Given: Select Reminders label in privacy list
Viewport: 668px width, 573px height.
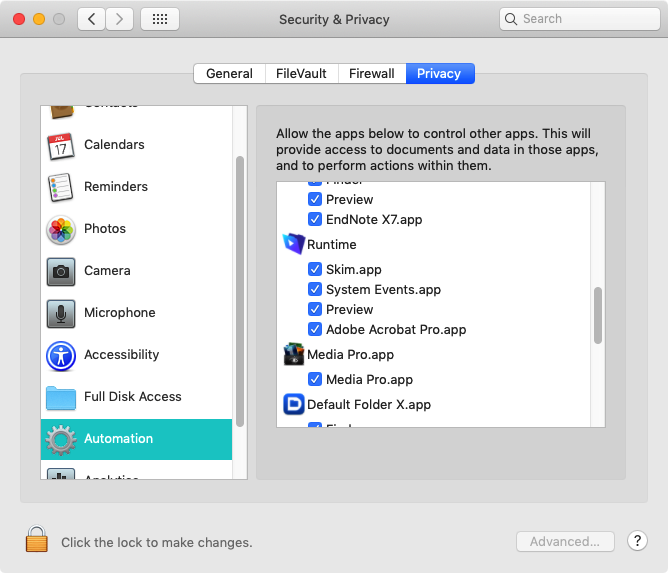Looking at the screenshot, I should tap(116, 187).
